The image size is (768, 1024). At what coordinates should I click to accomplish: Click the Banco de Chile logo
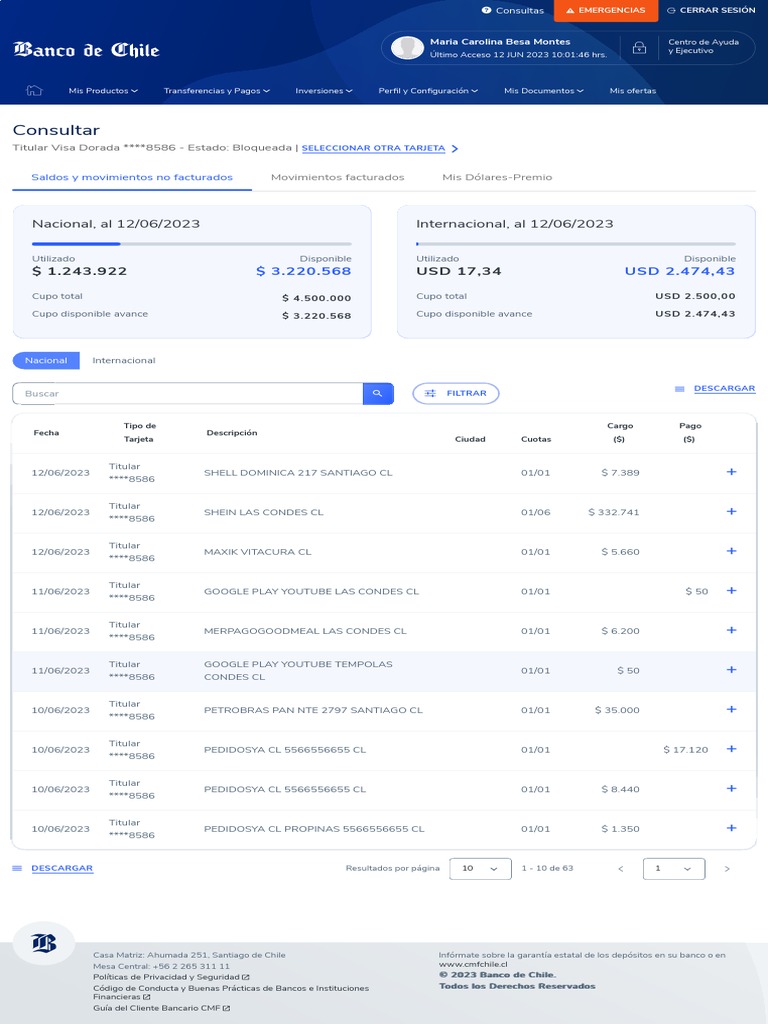tap(86, 50)
